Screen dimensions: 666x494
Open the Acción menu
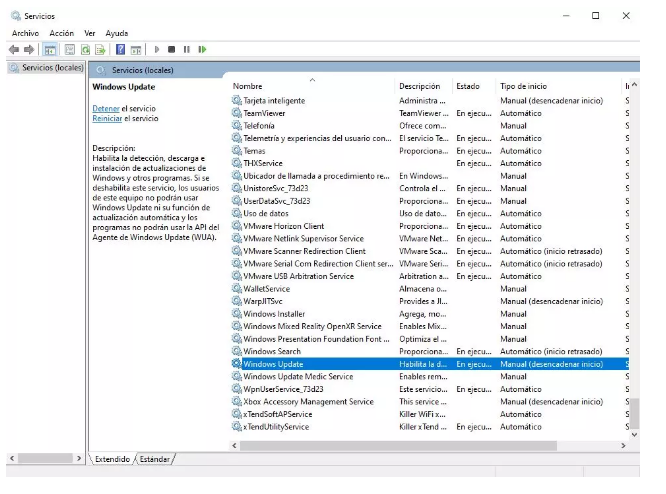point(62,33)
